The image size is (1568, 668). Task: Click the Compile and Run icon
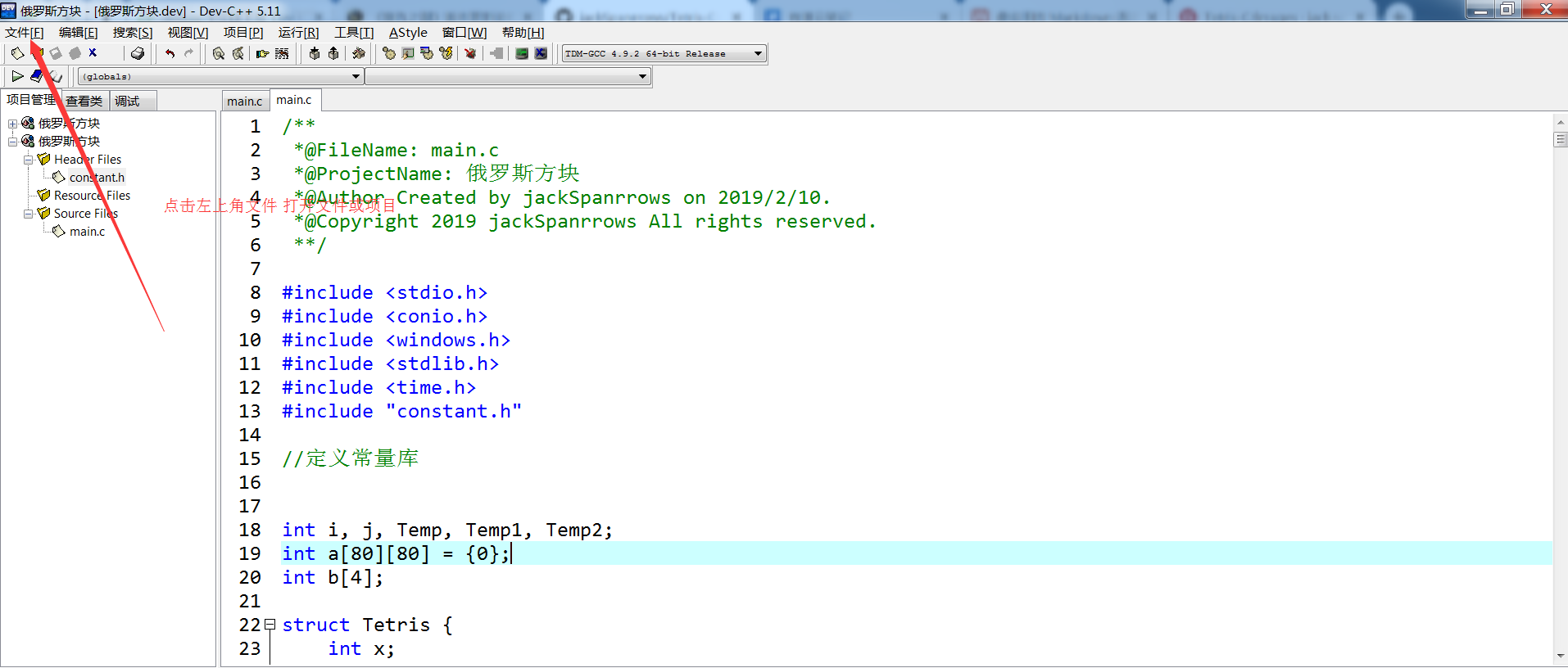[427, 53]
